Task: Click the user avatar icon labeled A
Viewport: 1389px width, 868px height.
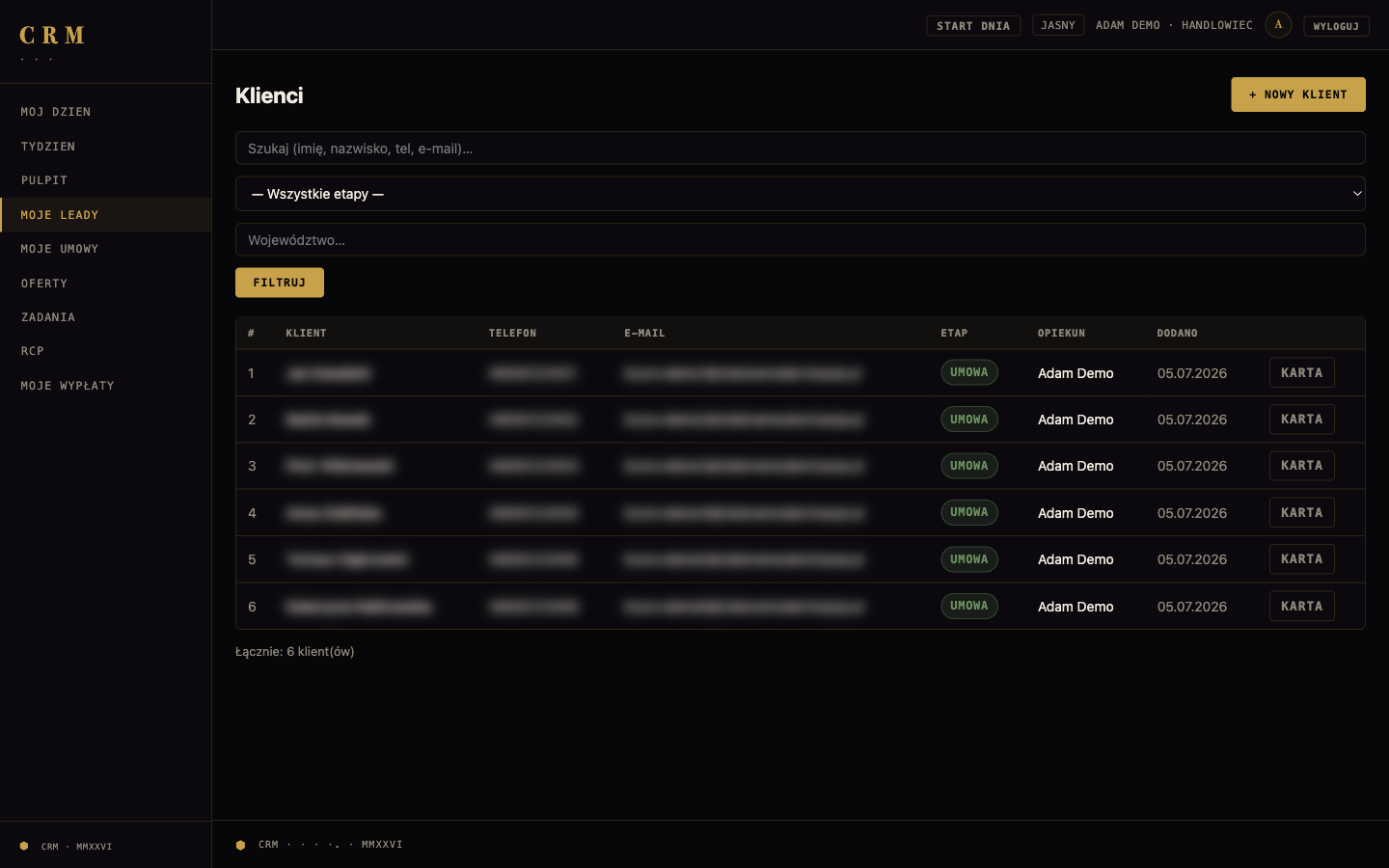Action: tap(1278, 25)
